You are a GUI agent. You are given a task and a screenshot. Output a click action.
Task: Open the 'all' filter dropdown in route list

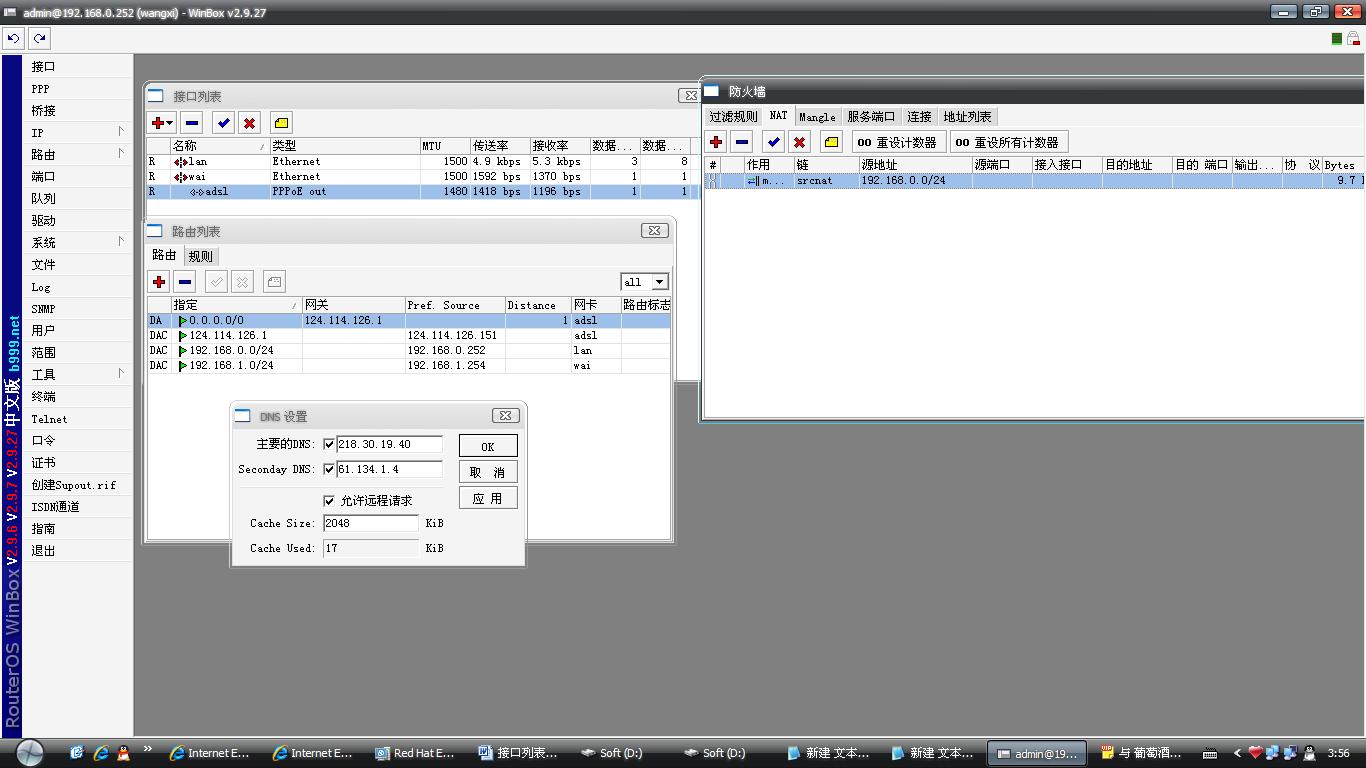coord(659,282)
